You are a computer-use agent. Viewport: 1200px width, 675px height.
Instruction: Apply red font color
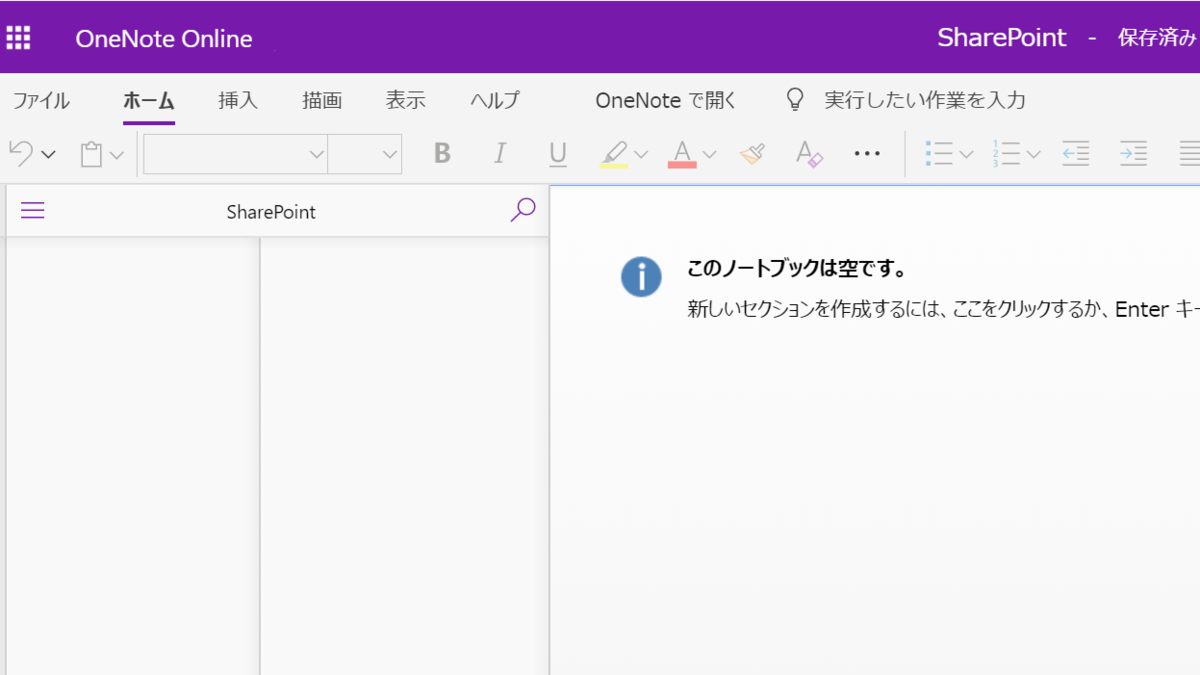pos(682,154)
